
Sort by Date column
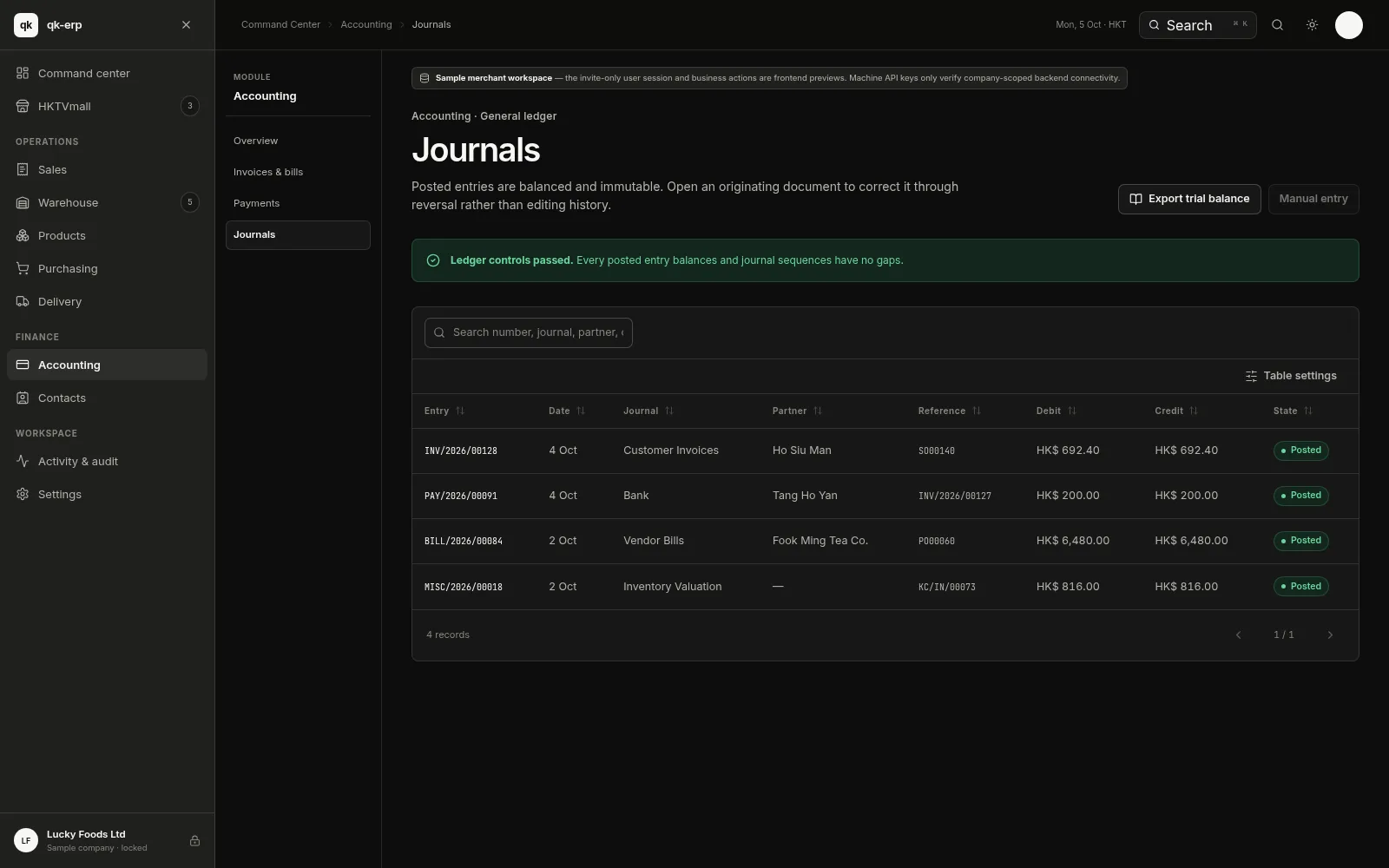pyautogui.click(x=567, y=411)
